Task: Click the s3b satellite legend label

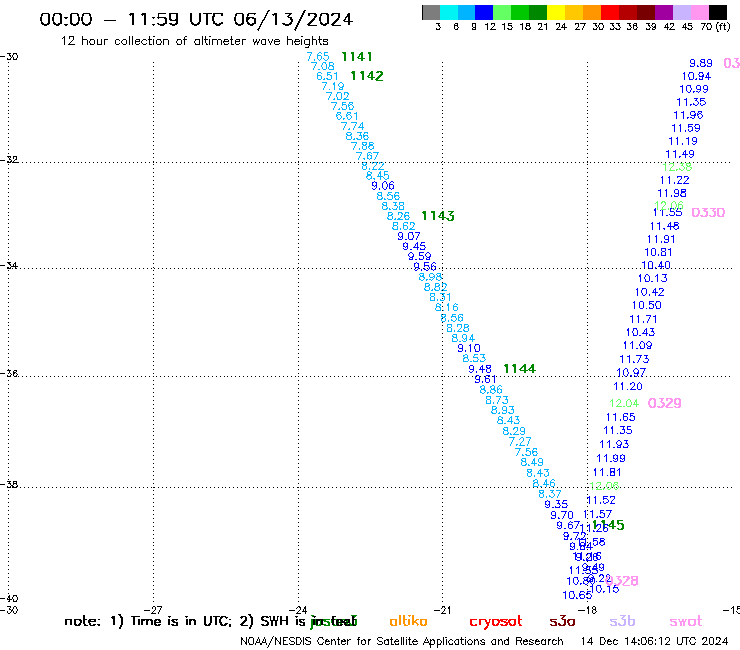Action: (622, 621)
